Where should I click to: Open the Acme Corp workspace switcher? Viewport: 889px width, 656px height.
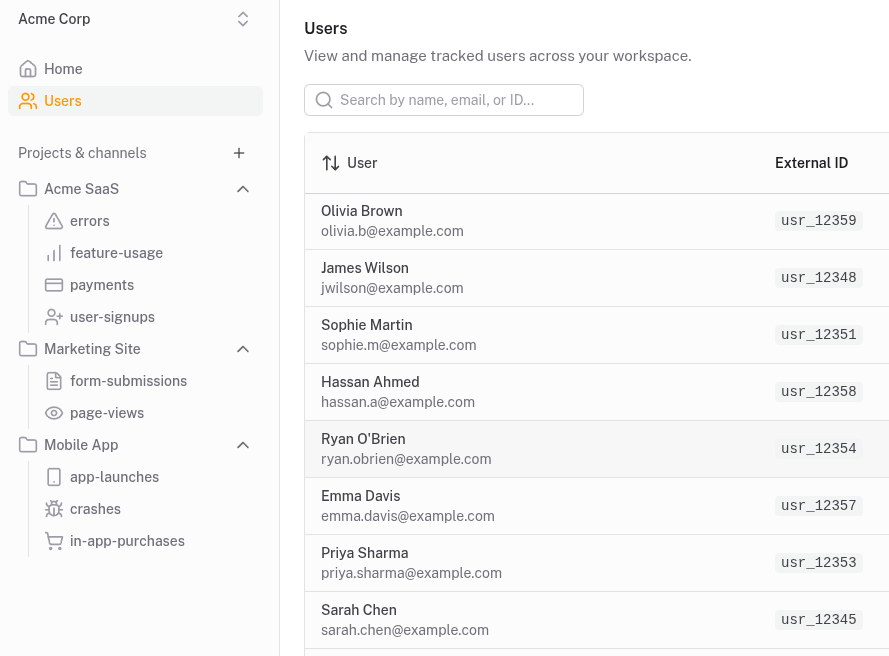click(x=243, y=18)
